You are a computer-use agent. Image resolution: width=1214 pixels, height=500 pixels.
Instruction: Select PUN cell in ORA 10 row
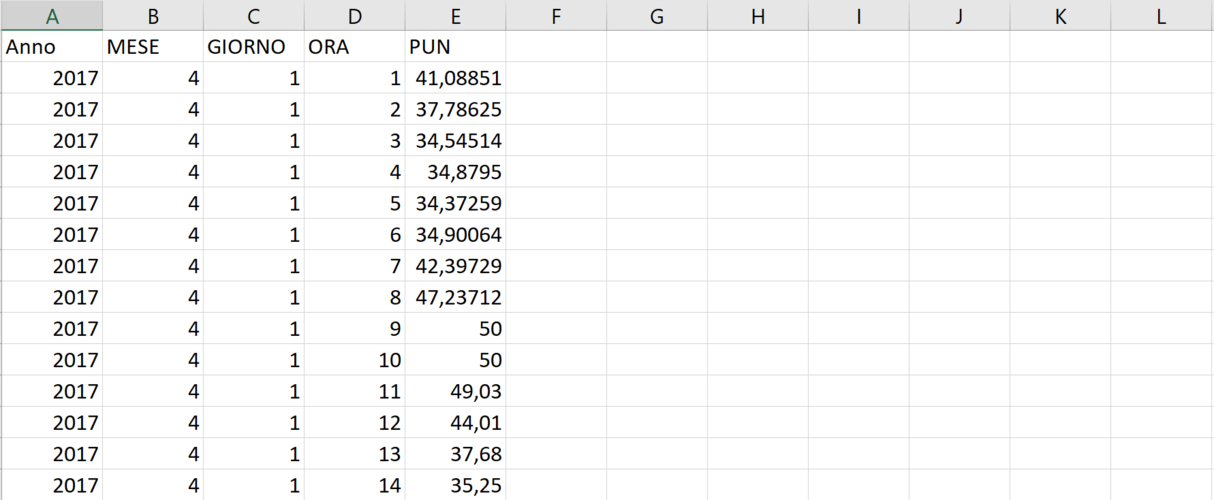click(456, 360)
